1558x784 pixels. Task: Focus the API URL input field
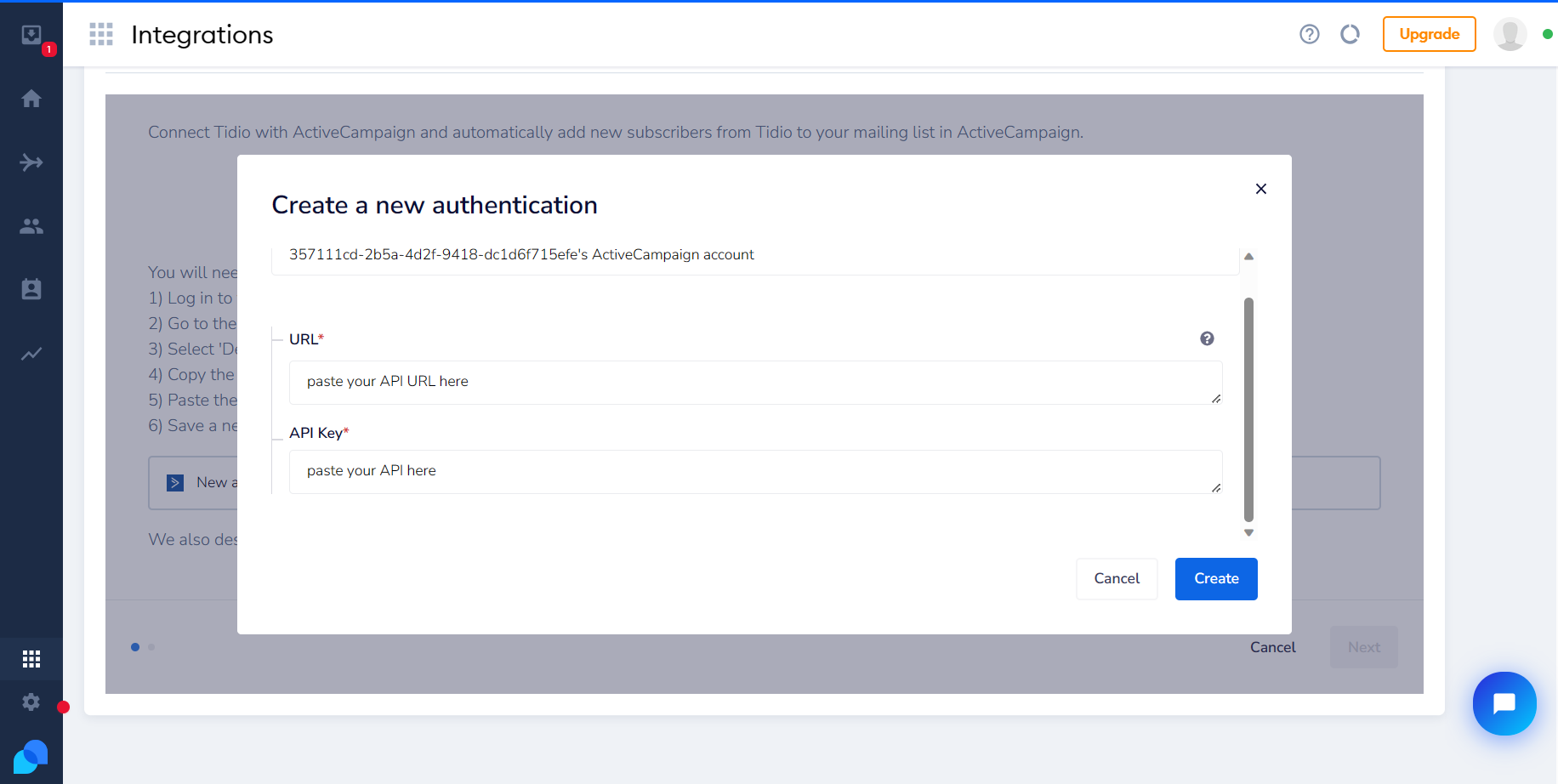756,382
